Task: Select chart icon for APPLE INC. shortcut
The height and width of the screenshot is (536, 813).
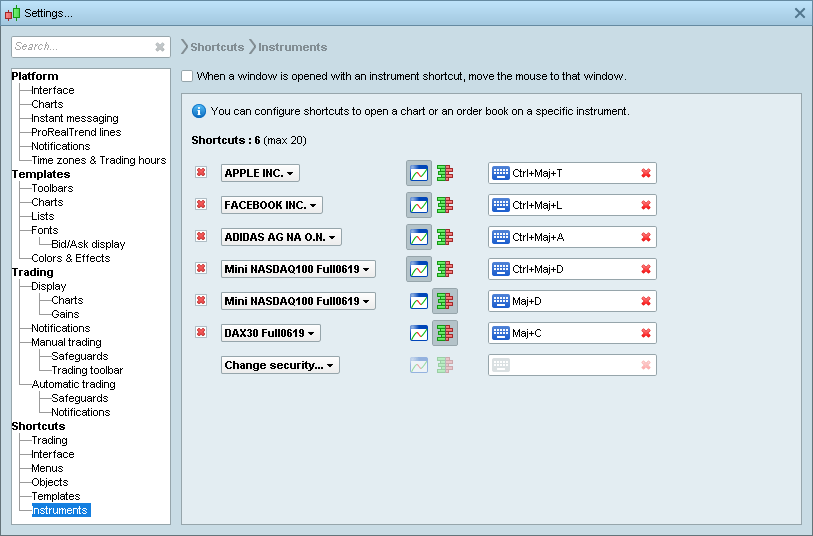Action: click(x=419, y=173)
